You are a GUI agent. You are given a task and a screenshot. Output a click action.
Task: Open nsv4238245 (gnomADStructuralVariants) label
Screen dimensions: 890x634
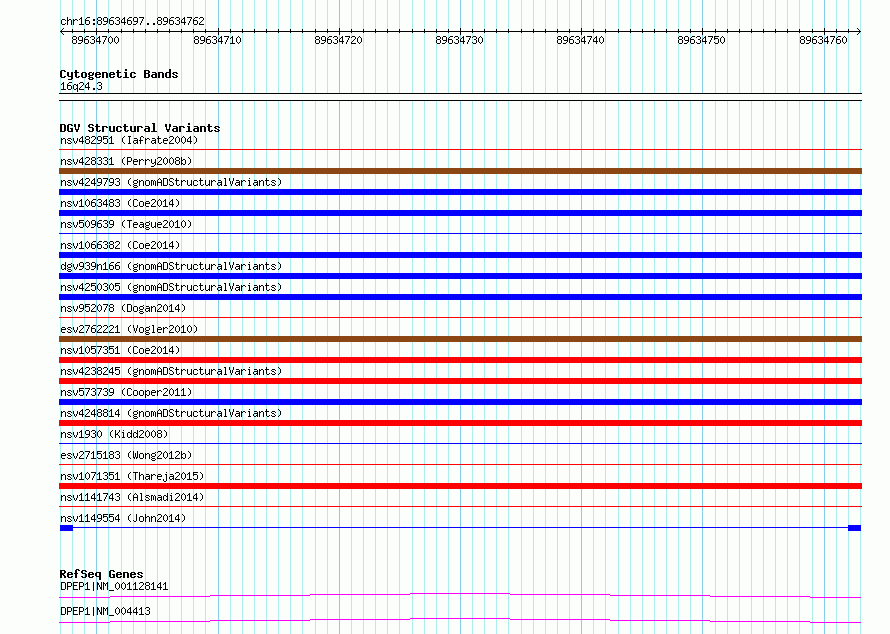(171, 371)
